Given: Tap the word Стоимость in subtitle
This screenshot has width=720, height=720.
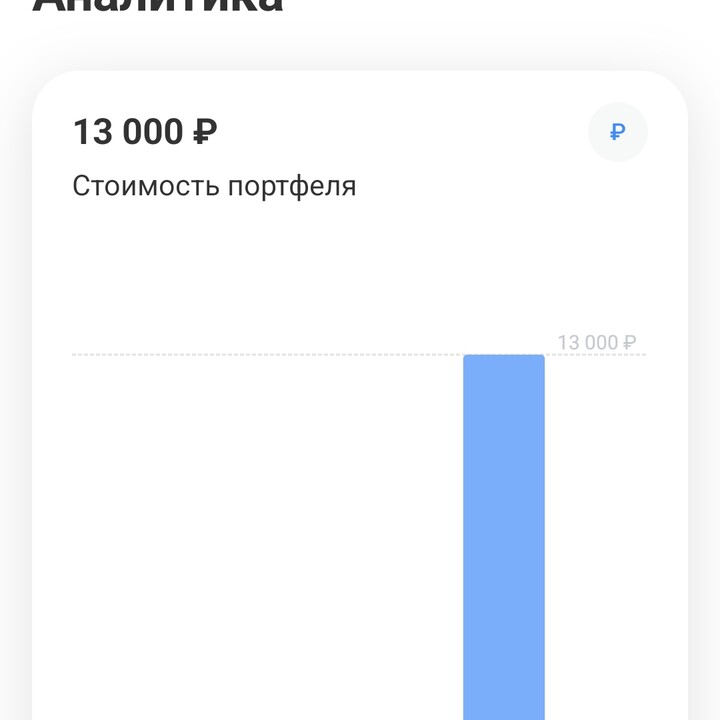Looking at the screenshot, I should point(146,186).
